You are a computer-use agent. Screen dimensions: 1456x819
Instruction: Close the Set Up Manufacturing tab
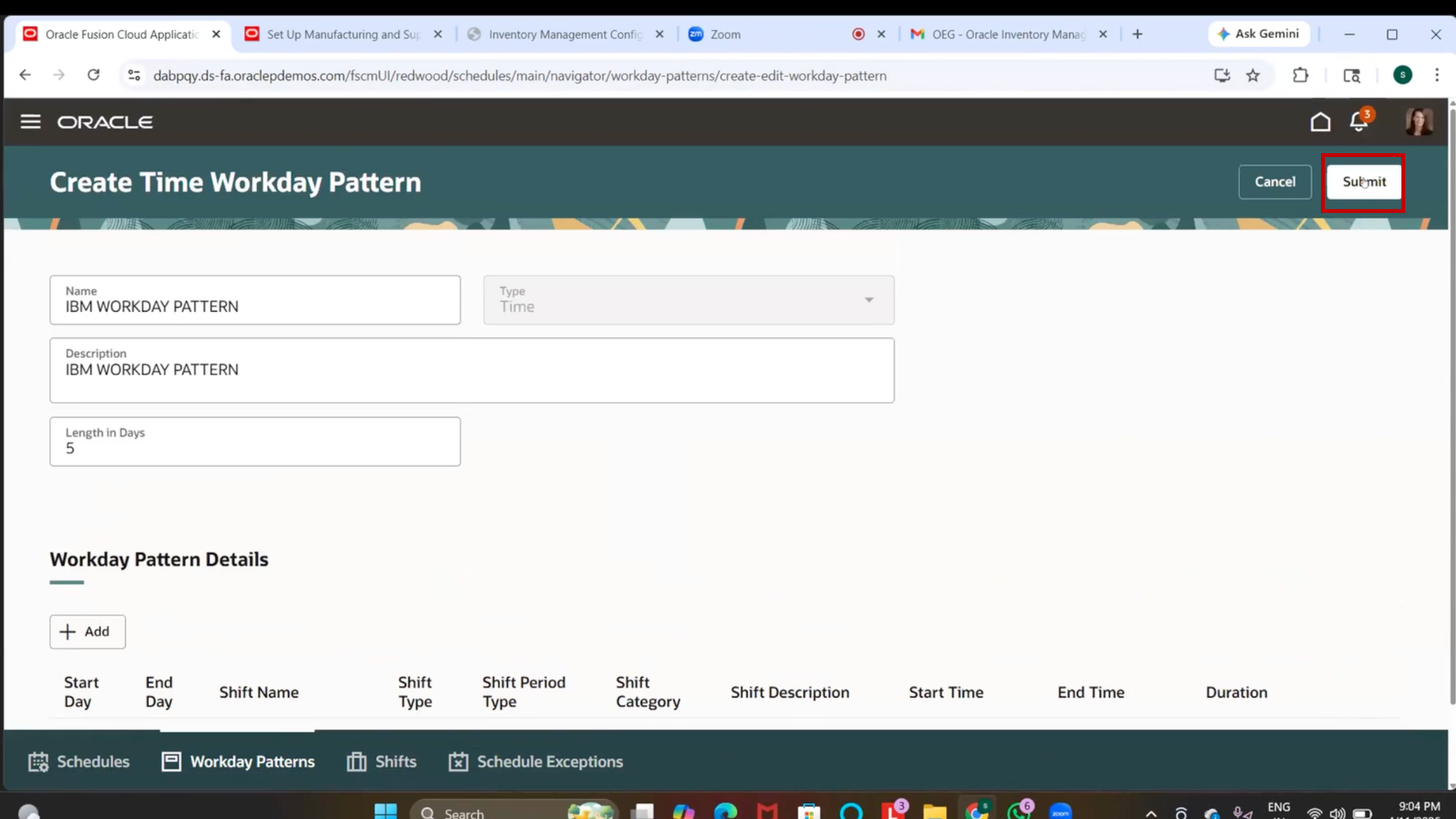click(438, 34)
